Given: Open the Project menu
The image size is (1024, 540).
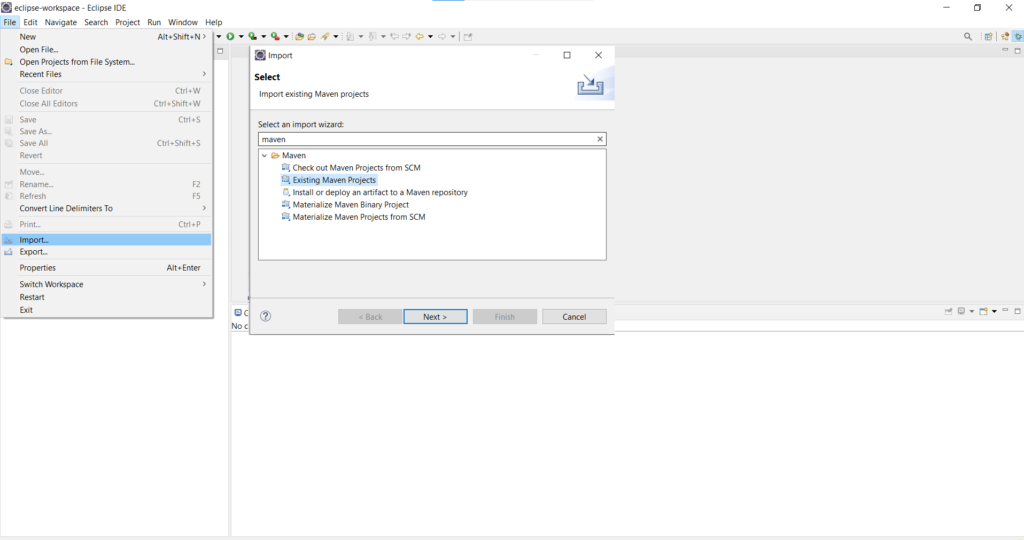Looking at the screenshot, I should coord(127,22).
